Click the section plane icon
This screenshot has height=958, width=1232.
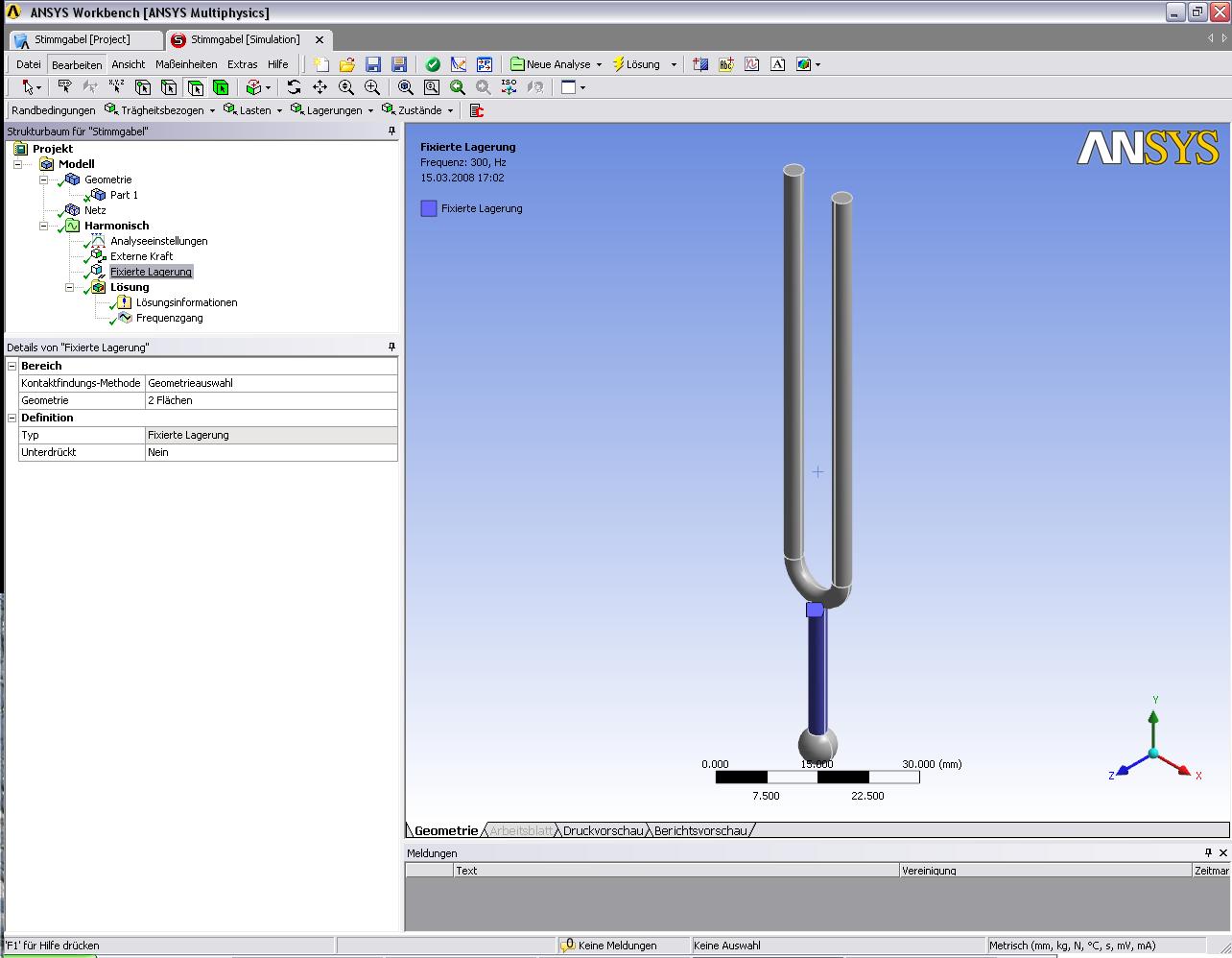pos(700,64)
